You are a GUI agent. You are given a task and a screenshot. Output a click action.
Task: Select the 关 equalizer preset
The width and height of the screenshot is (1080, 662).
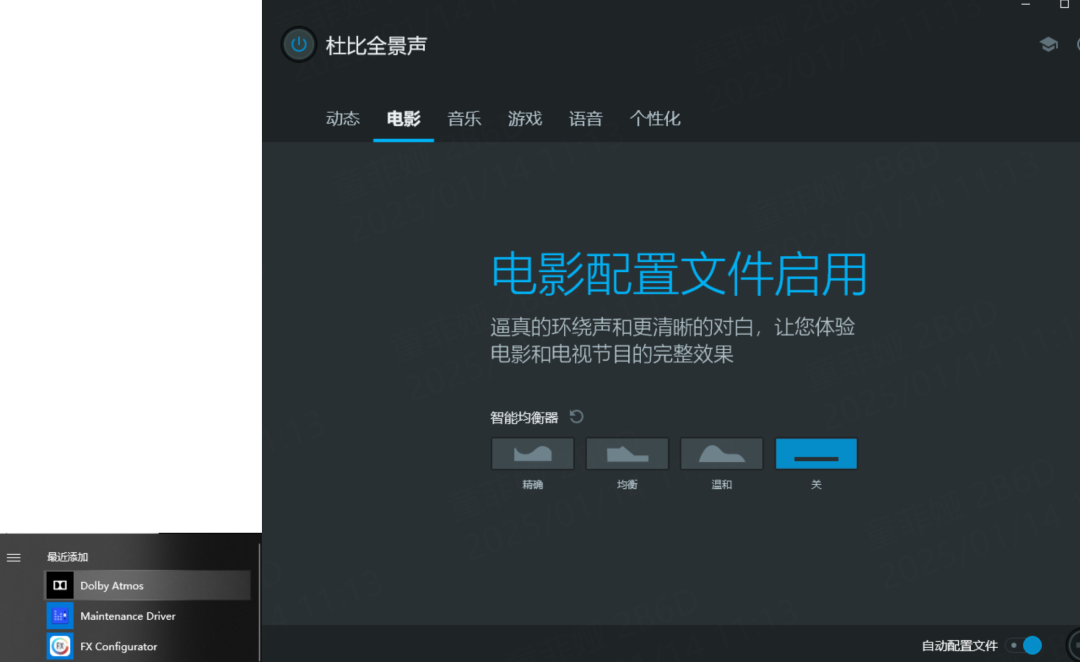pos(816,453)
